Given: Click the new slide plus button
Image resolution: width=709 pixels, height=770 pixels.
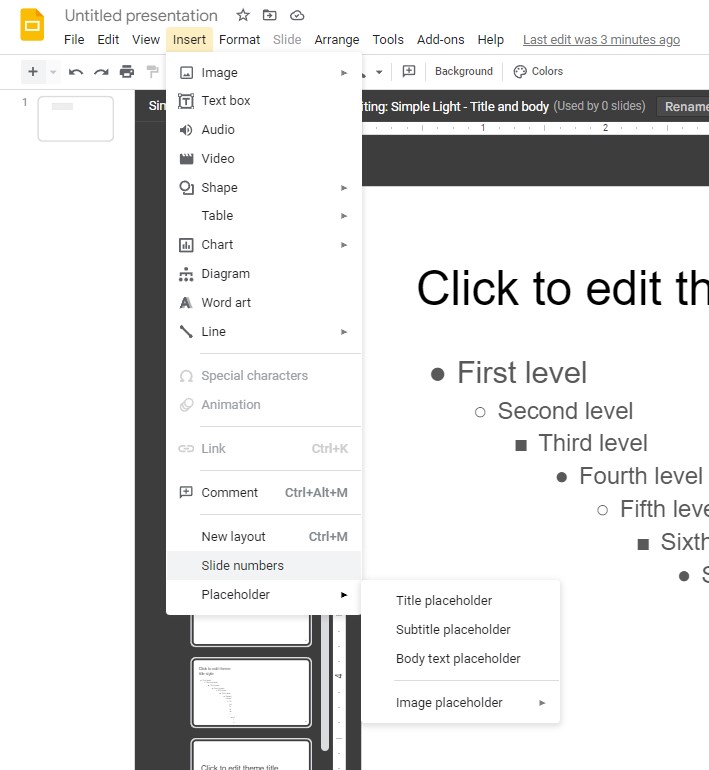Looking at the screenshot, I should click(33, 72).
